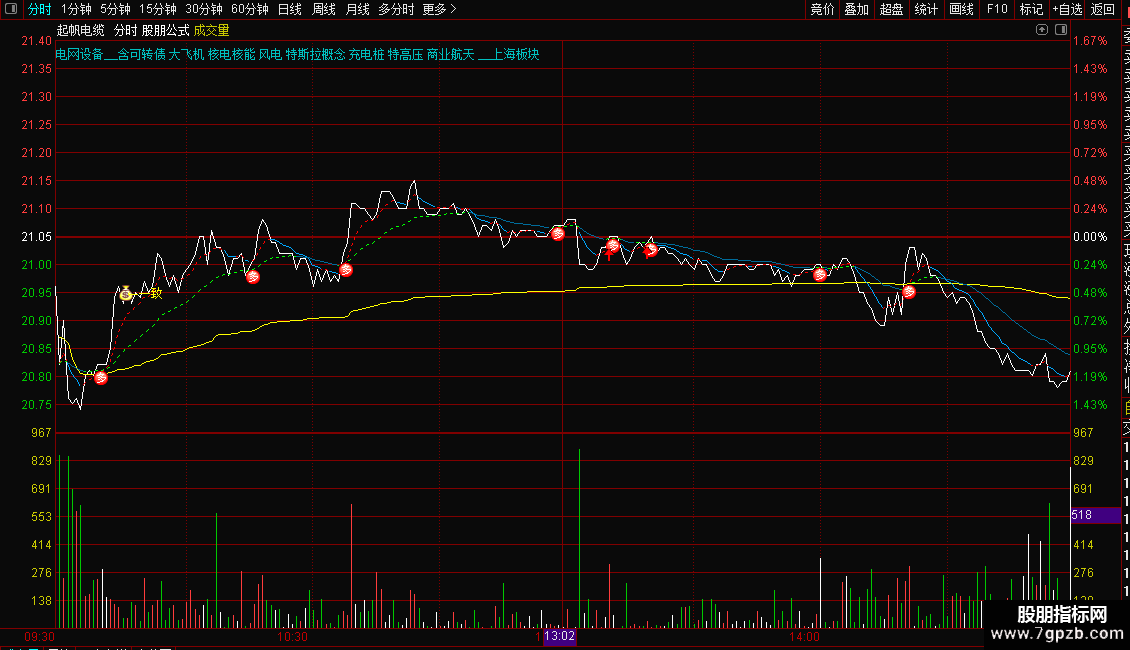This screenshot has height=650, width=1130.
Task: Expand the 更多 periods menu
Action: point(440,9)
